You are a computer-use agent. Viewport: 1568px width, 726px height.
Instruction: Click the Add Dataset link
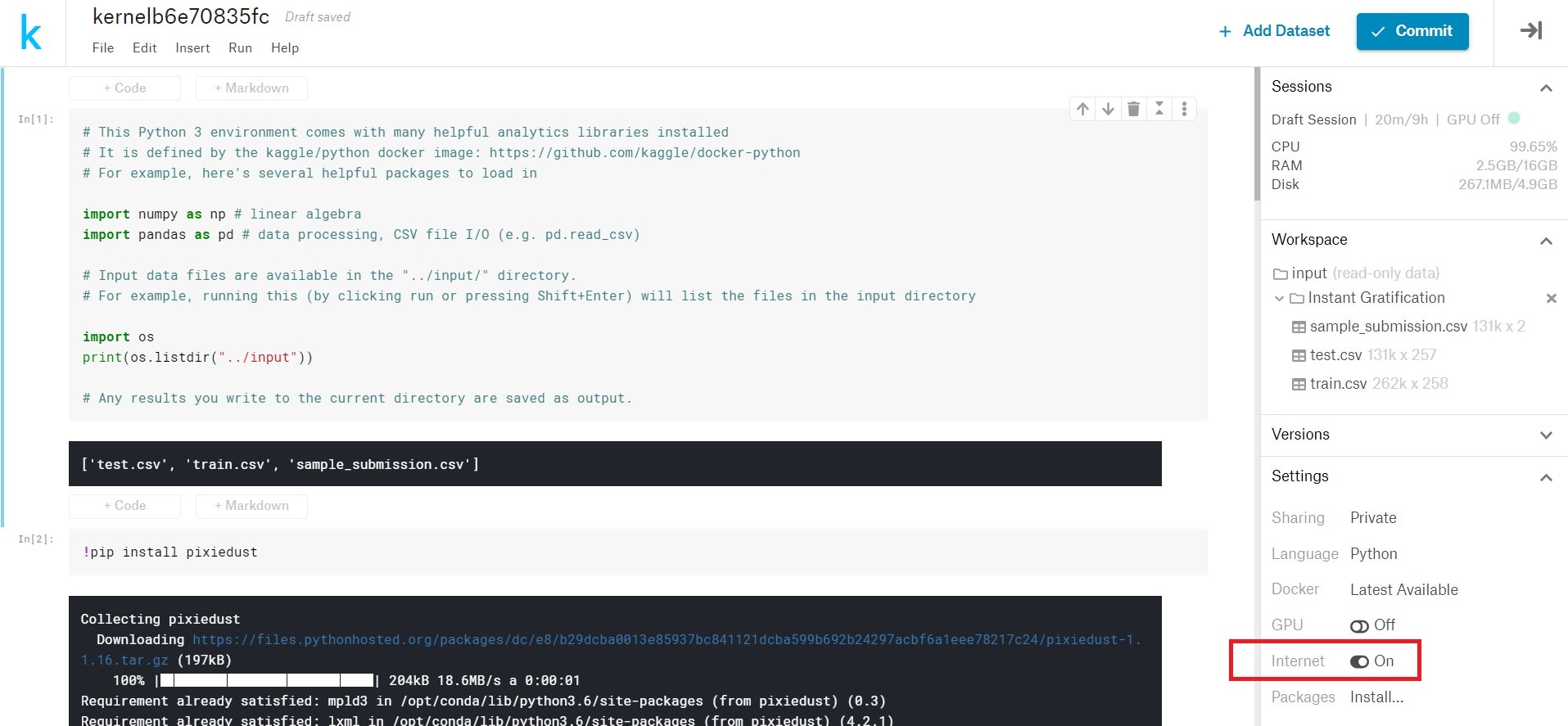point(1286,31)
